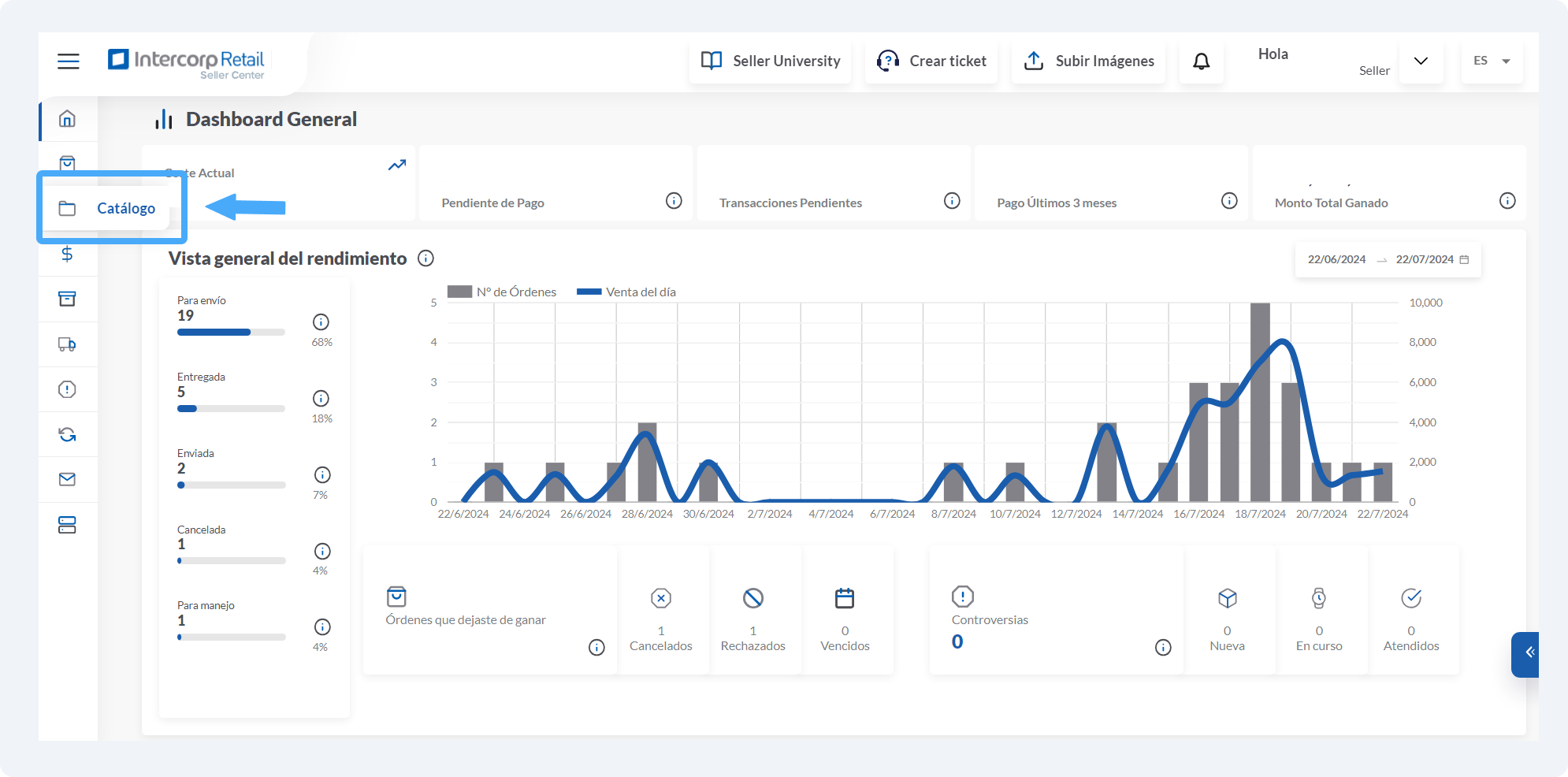Open the exclamation alerts sidebar icon
The width and height of the screenshot is (1568, 777).
67,389
